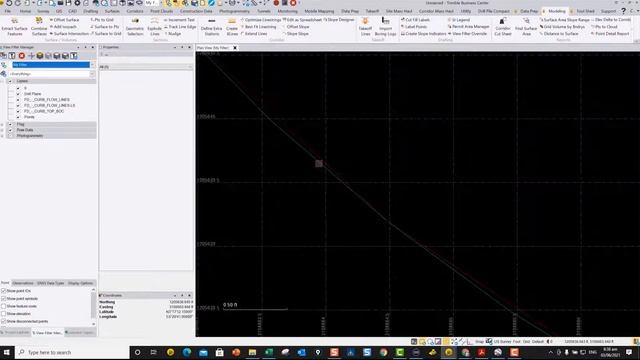Click the Windows Start button
Screen dimensions: 640x360
pos(7,352)
